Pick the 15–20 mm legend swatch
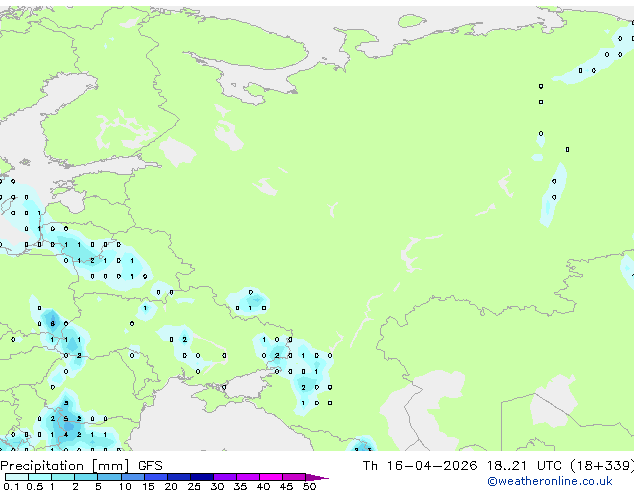The image size is (634, 490). [156, 477]
